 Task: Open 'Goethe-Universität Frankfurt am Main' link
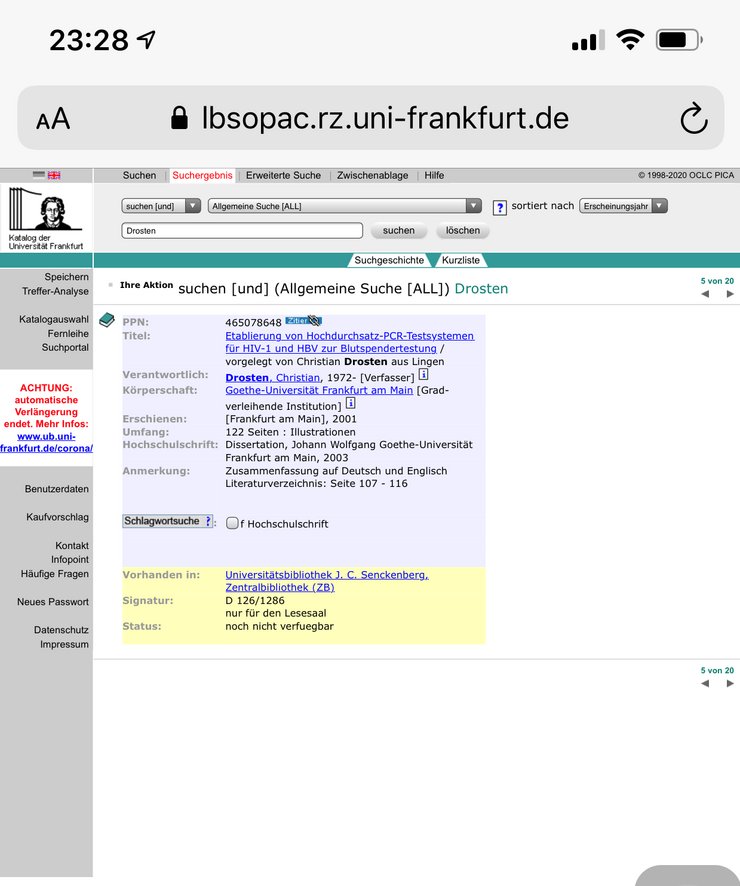(x=319, y=390)
